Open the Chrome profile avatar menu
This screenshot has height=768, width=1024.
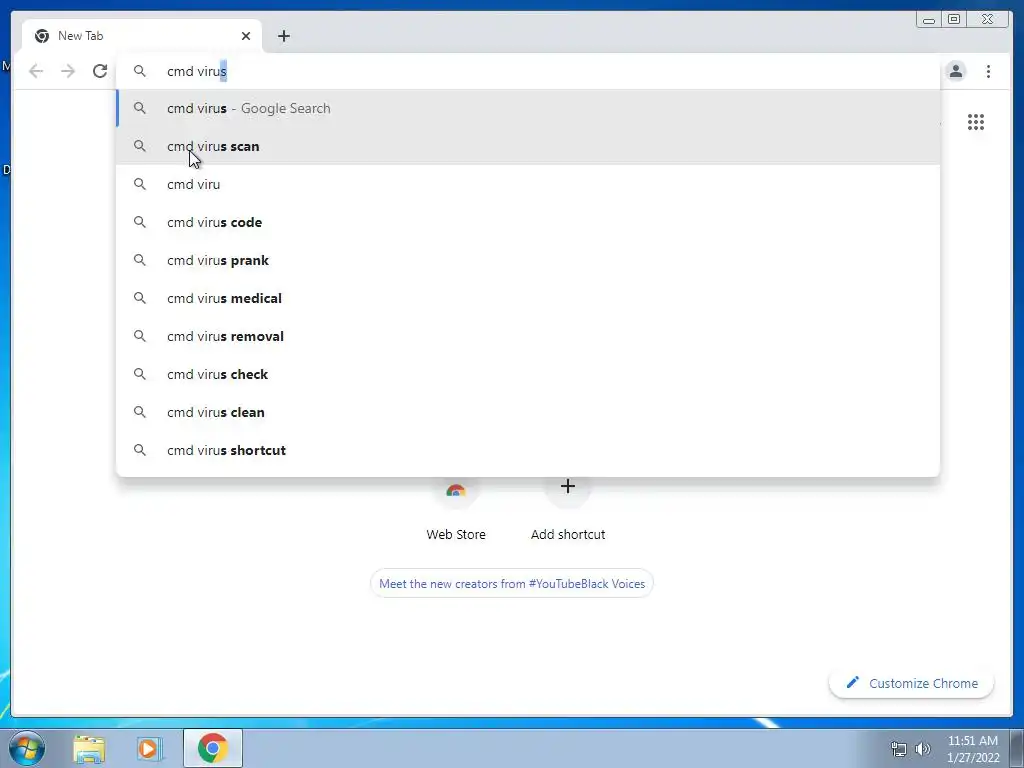(955, 71)
